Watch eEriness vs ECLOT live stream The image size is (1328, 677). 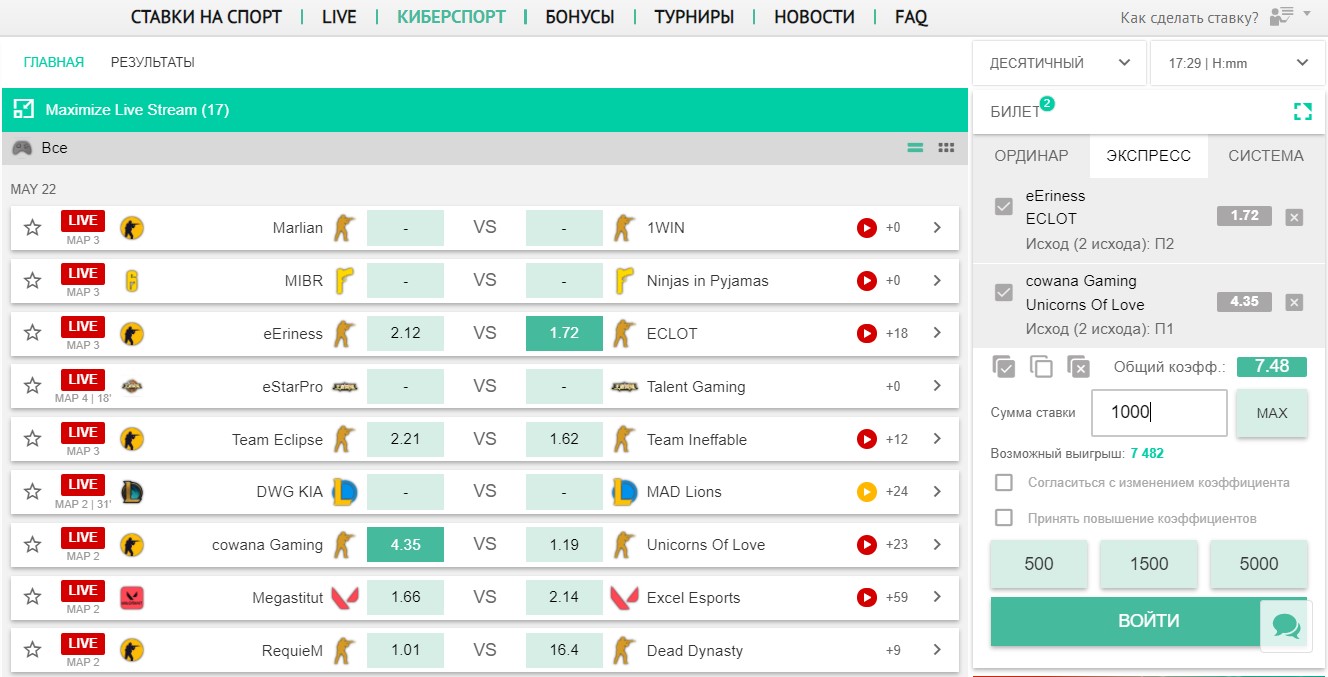[x=867, y=333]
